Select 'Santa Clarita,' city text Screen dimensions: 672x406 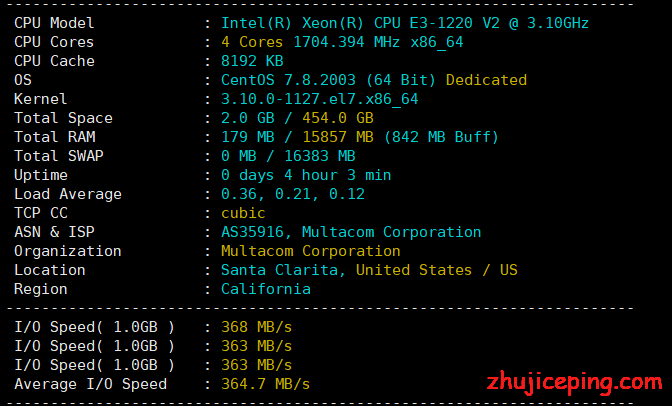(283, 270)
